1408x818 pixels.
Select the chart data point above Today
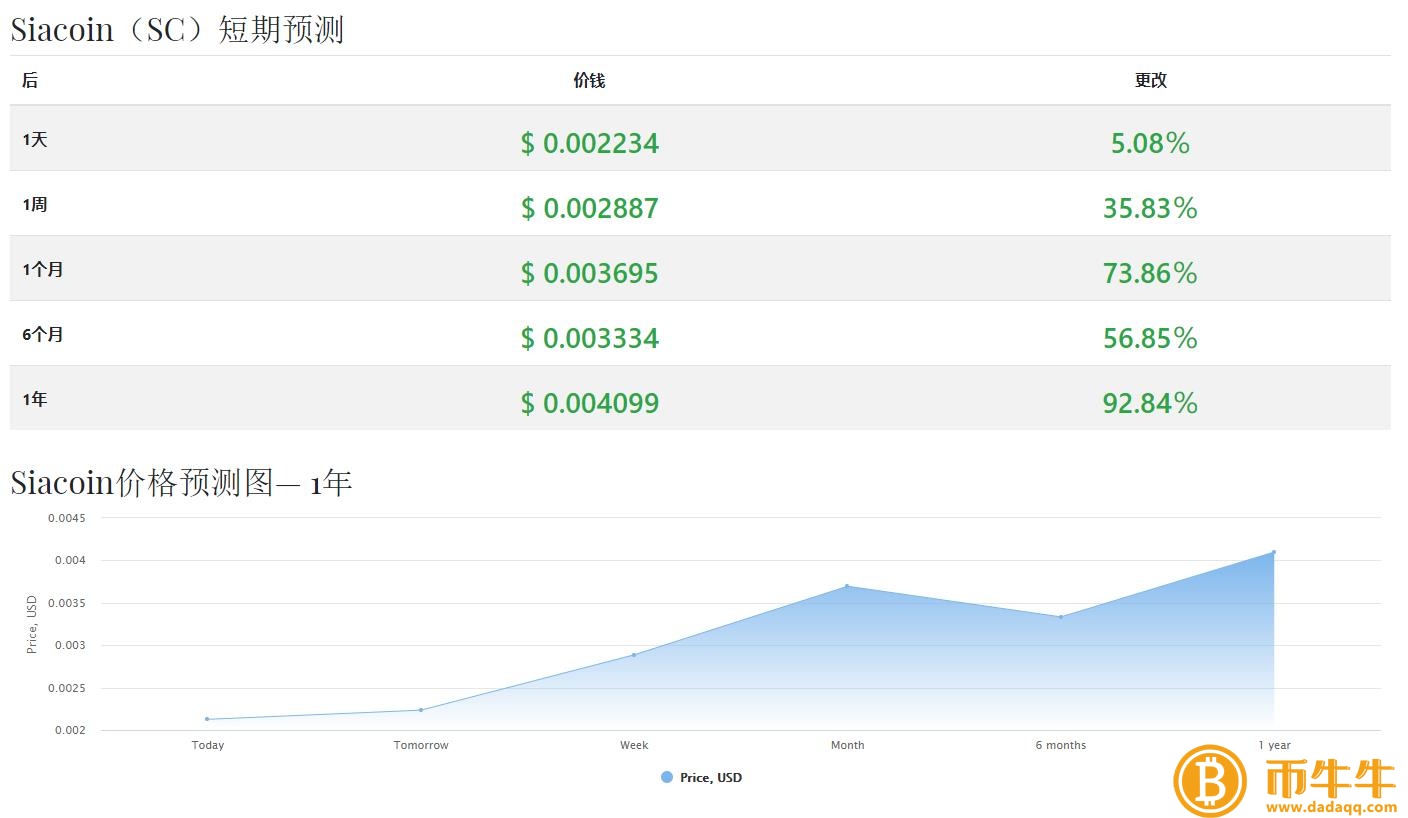(x=207, y=718)
